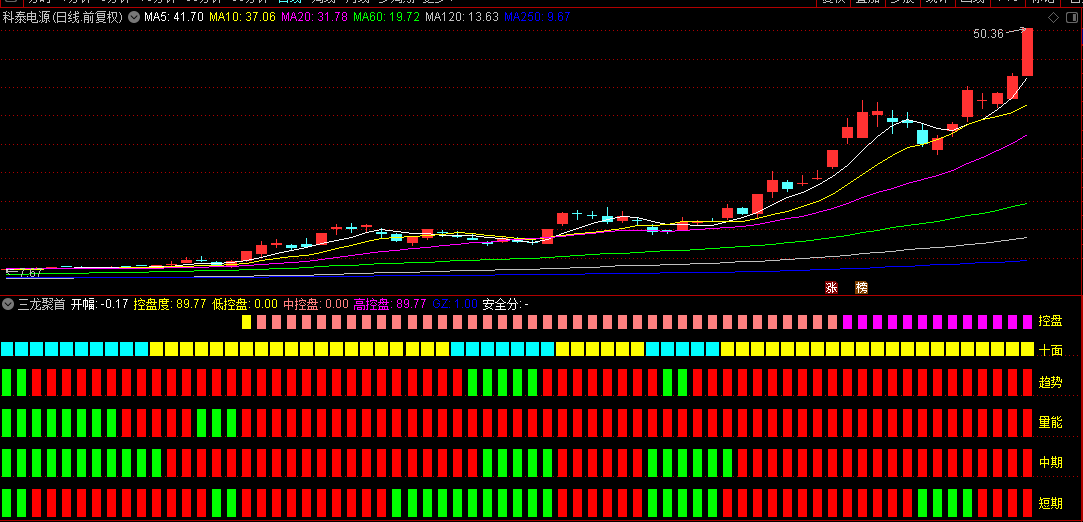Click the 短期 row label
The height and width of the screenshot is (522, 1083).
coord(1051,502)
